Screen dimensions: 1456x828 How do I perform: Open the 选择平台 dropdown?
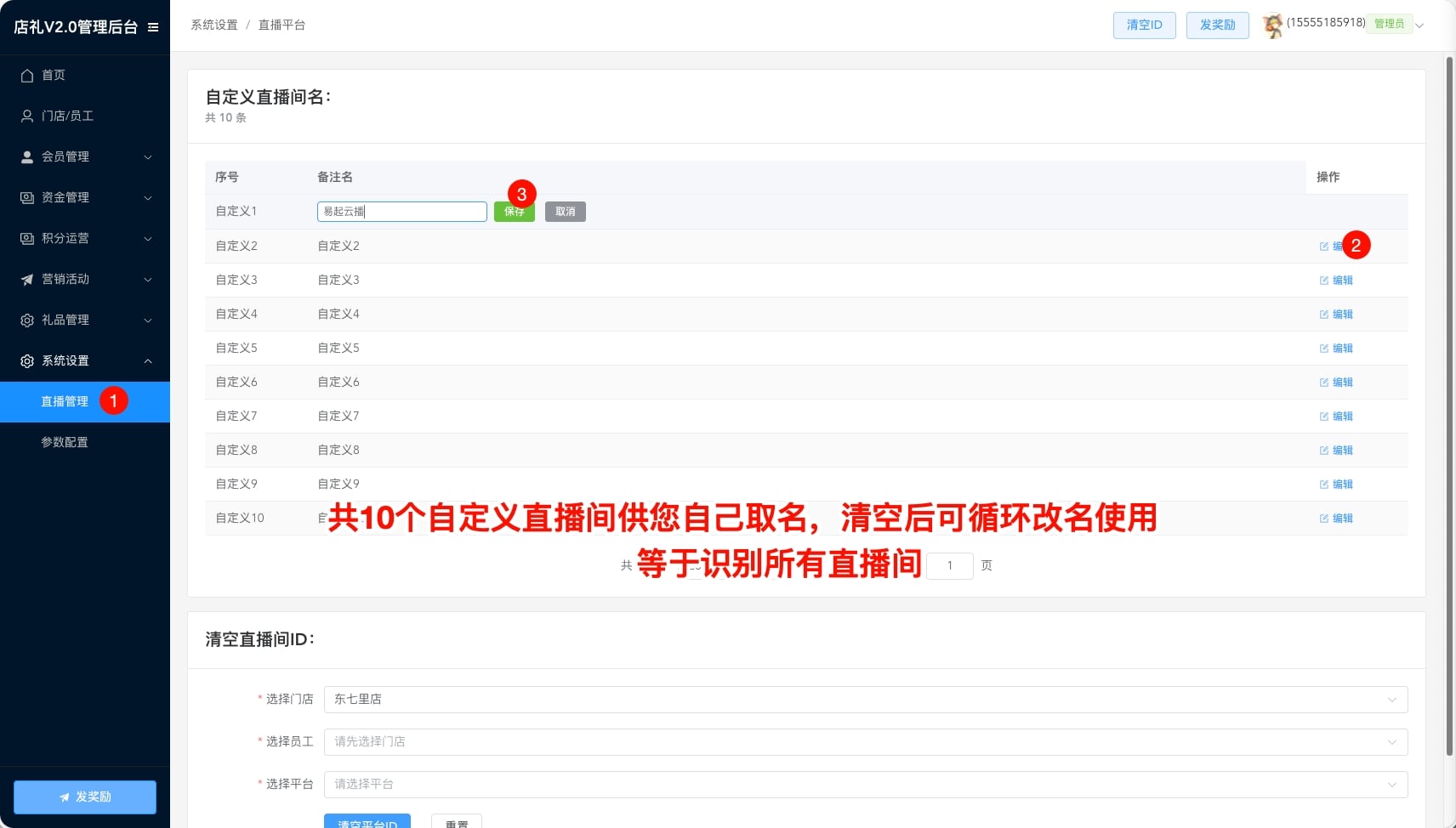[x=865, y=785]
